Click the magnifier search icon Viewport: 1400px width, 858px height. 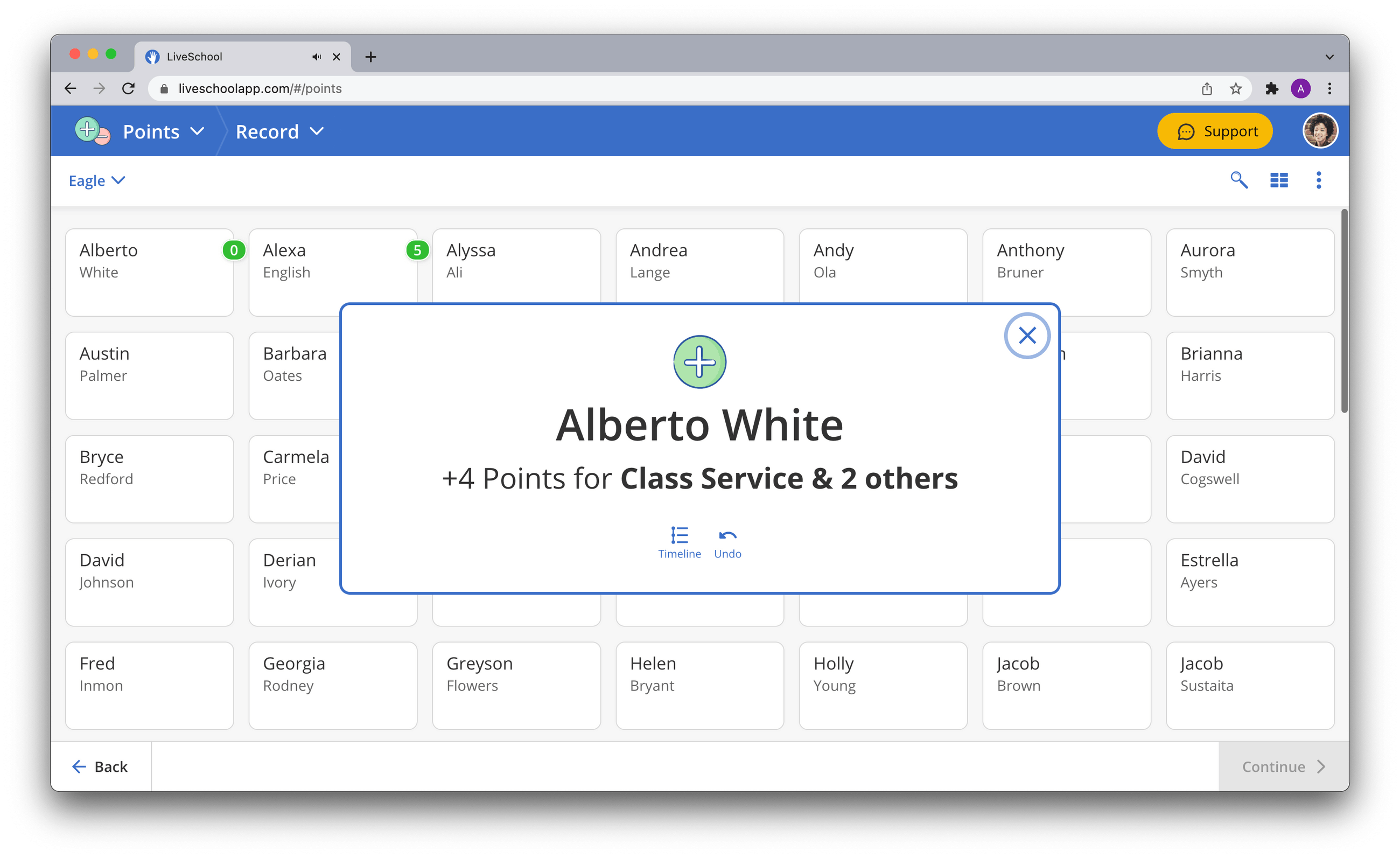[x=1238, y=180]
